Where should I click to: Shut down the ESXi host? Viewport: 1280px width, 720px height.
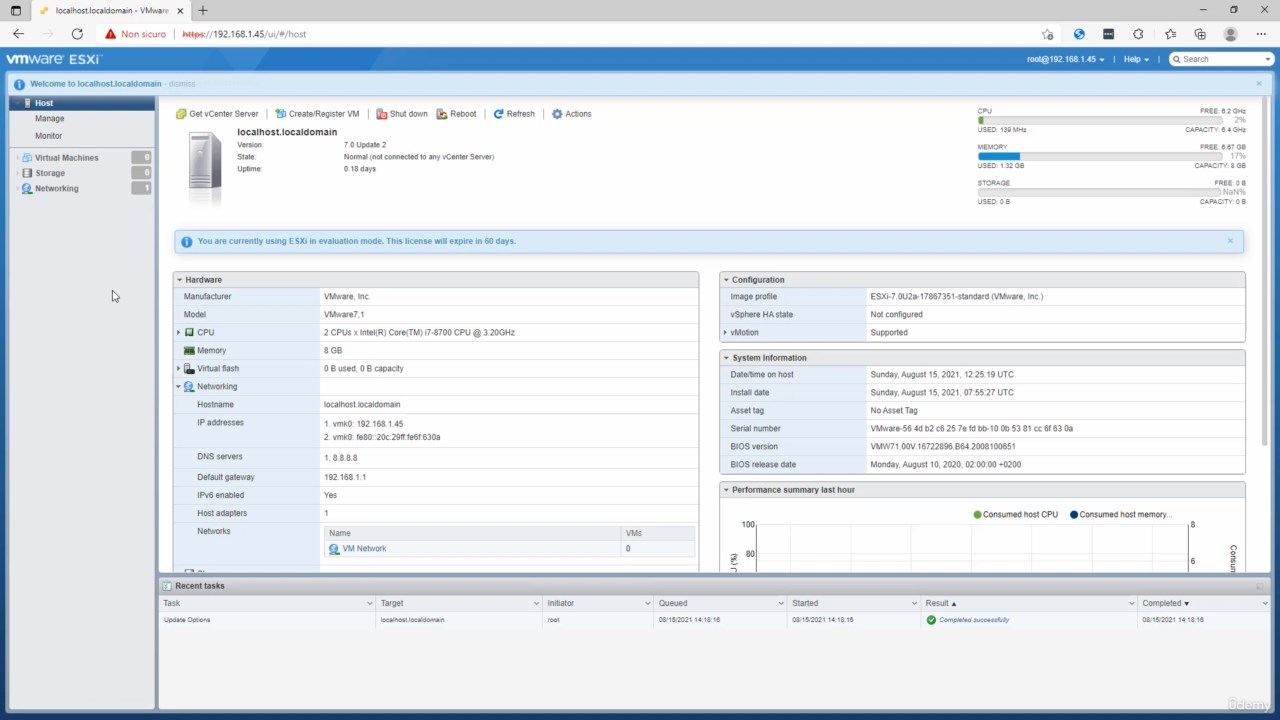tap(402, 114)
